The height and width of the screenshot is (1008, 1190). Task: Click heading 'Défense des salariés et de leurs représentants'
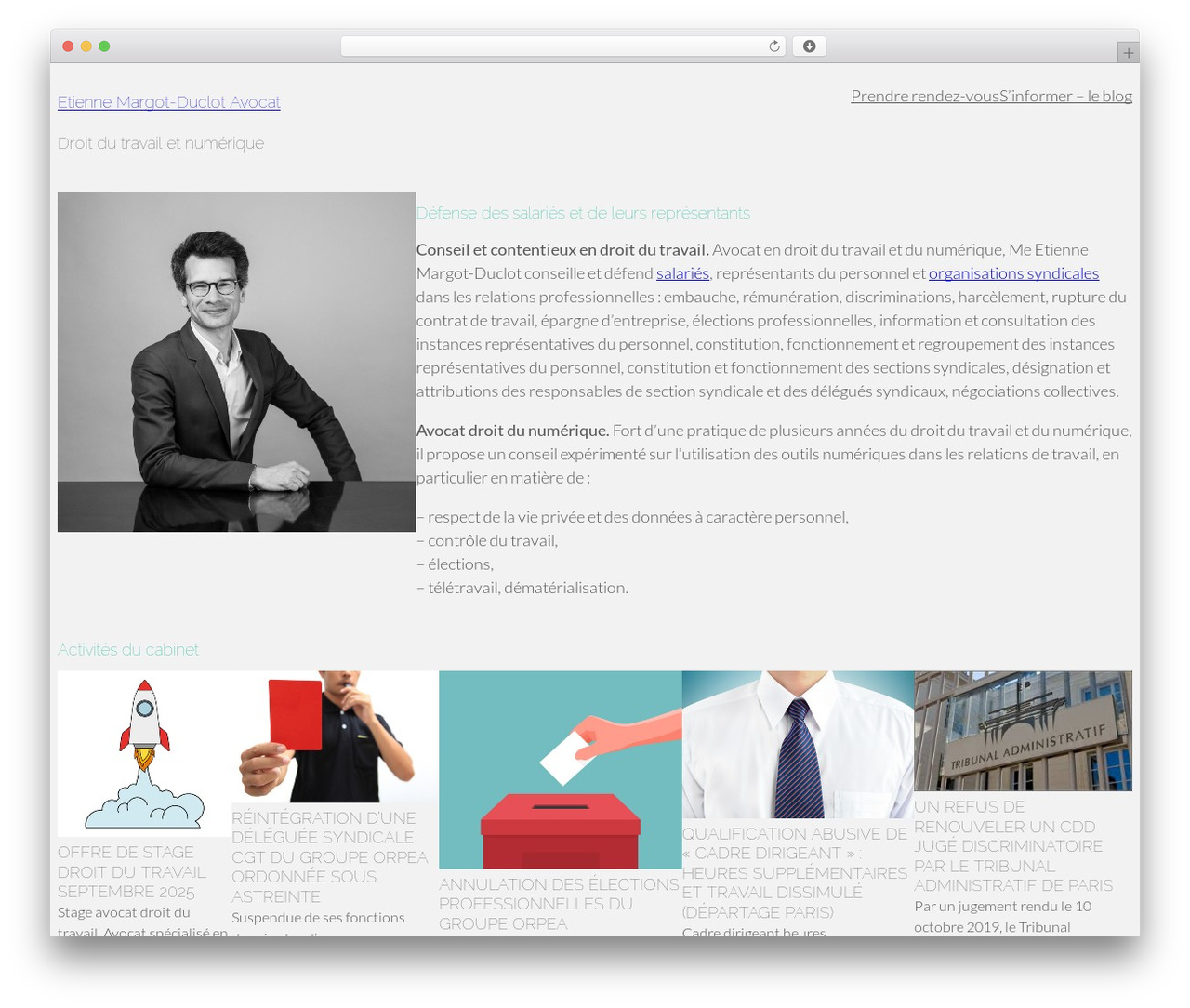tap(583, 213)
